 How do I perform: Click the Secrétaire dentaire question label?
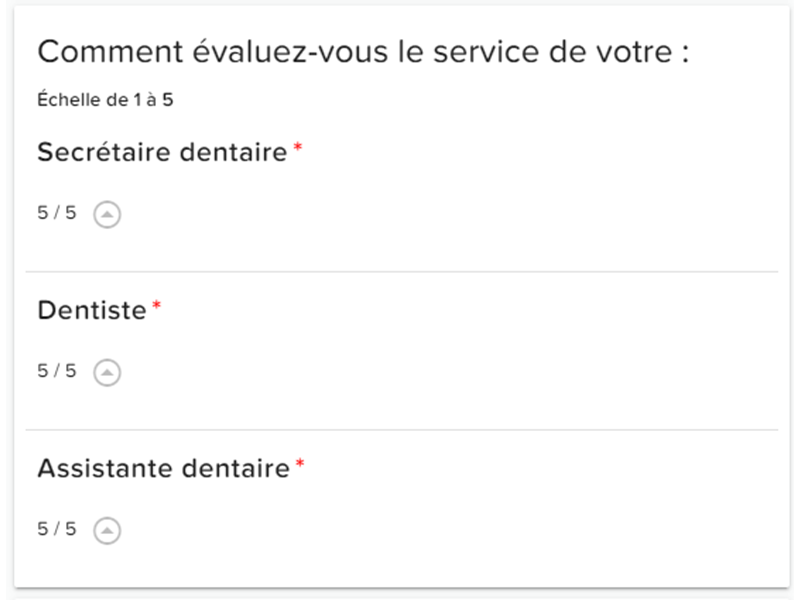coord(162,153)
